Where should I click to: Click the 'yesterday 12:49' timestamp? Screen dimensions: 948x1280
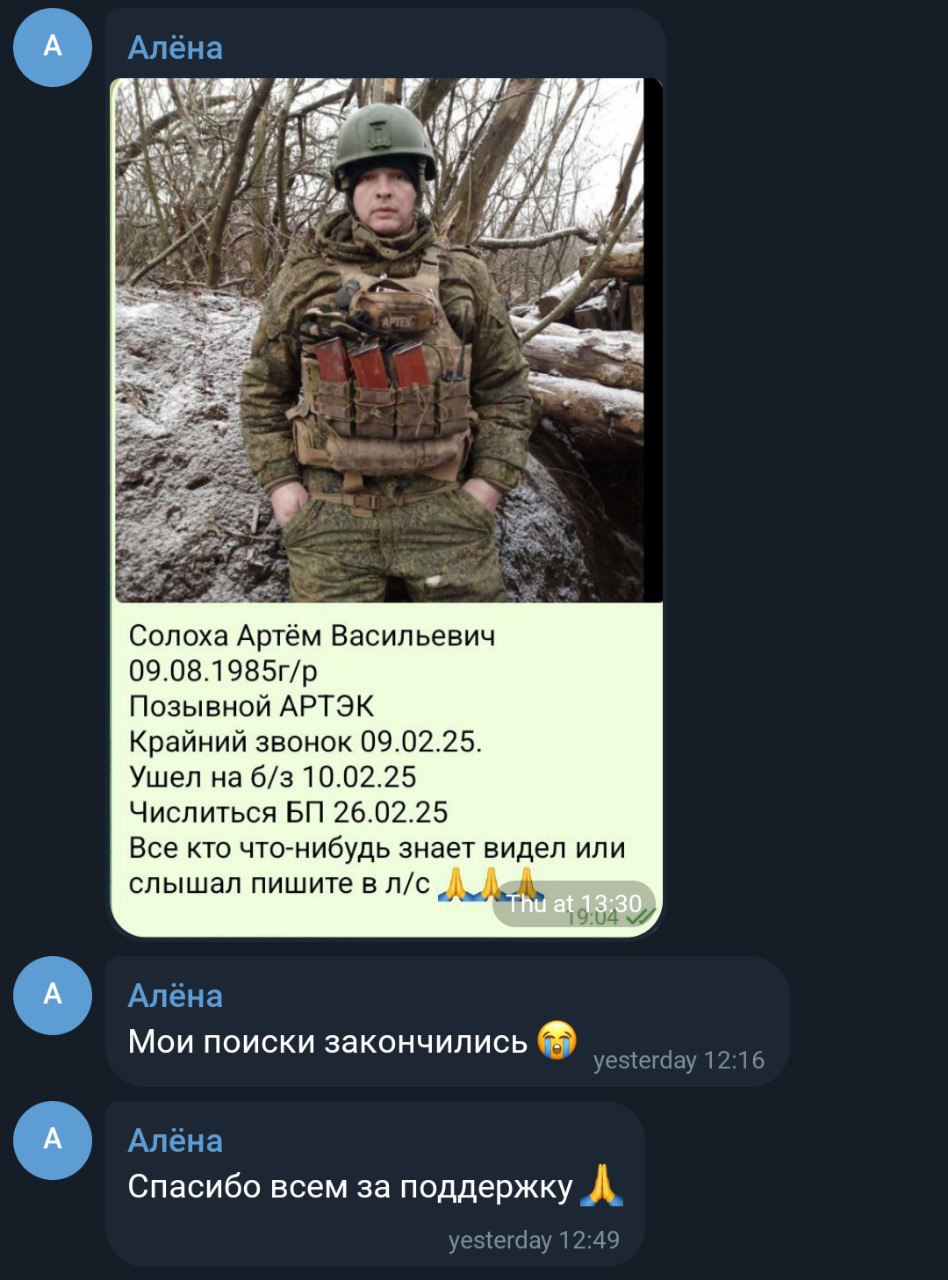pyautogui.click(x=534, y=1241)
